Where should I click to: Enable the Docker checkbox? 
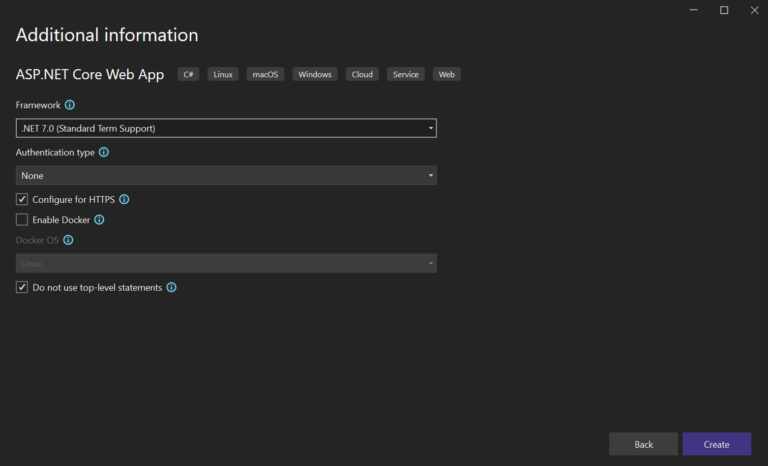coord(22,220)
